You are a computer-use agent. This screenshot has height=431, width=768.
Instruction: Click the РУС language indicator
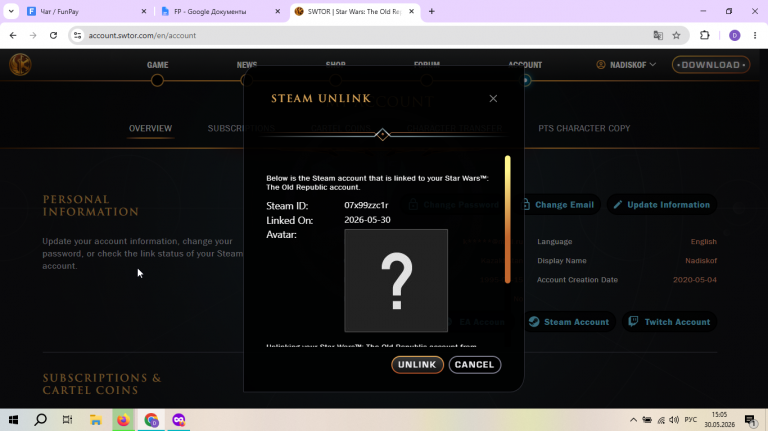pos(691,420)
